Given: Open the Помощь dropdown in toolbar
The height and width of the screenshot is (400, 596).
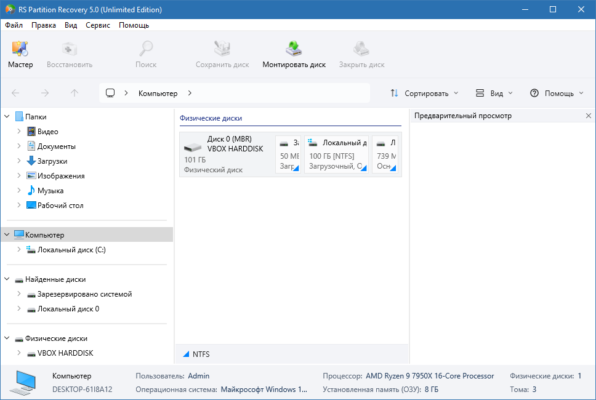Looking at the screenshot, I should click(557, 93).
